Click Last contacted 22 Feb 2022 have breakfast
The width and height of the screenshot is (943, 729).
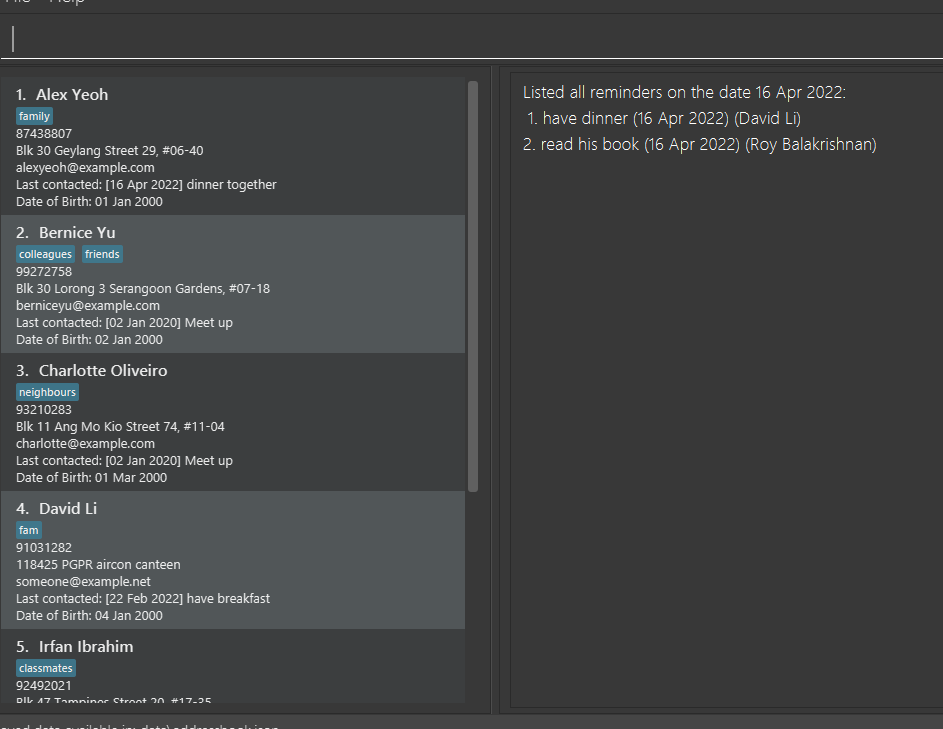[x=143, y=598]
